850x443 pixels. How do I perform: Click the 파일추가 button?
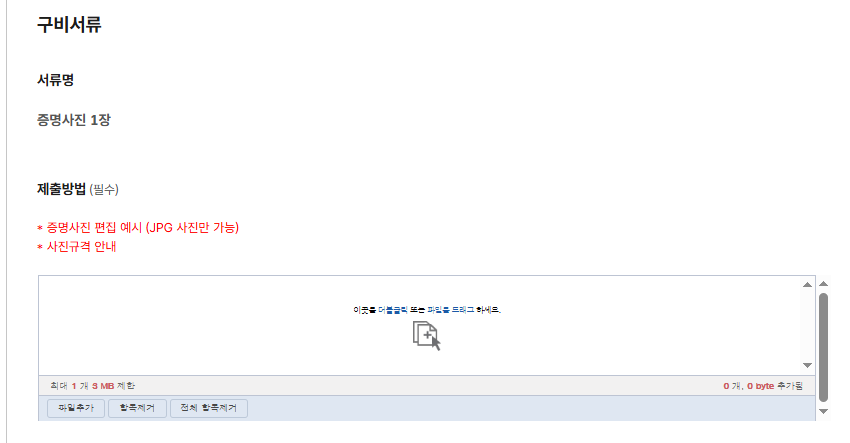pos(76,408)
